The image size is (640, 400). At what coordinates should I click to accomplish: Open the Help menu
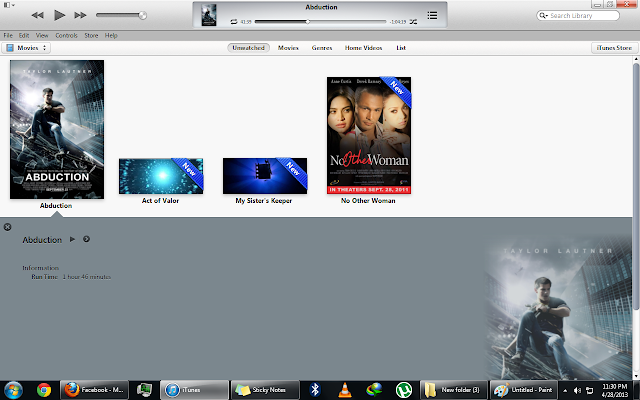[111, 36]
